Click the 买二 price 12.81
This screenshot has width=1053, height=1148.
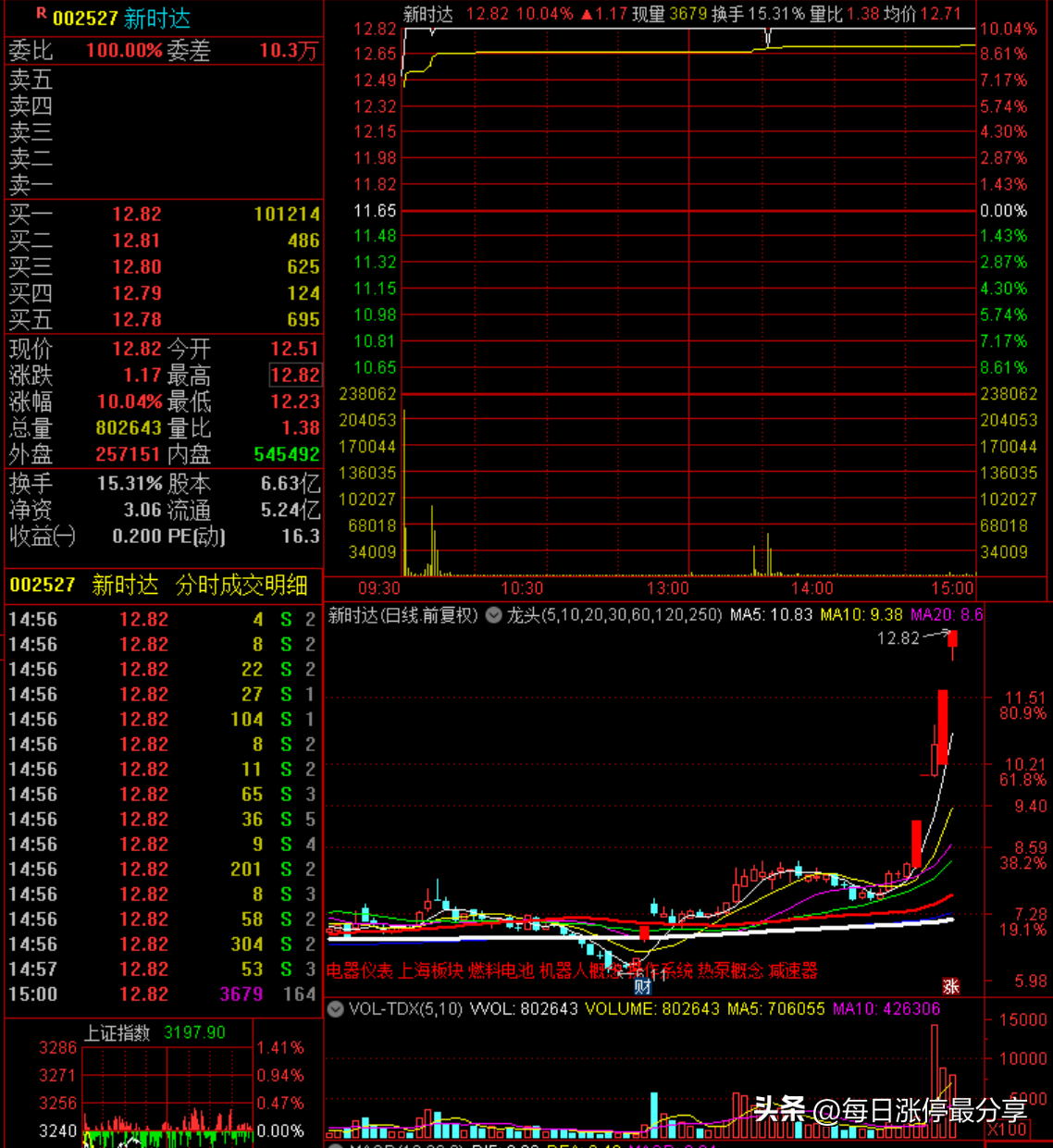pos(137,241)
